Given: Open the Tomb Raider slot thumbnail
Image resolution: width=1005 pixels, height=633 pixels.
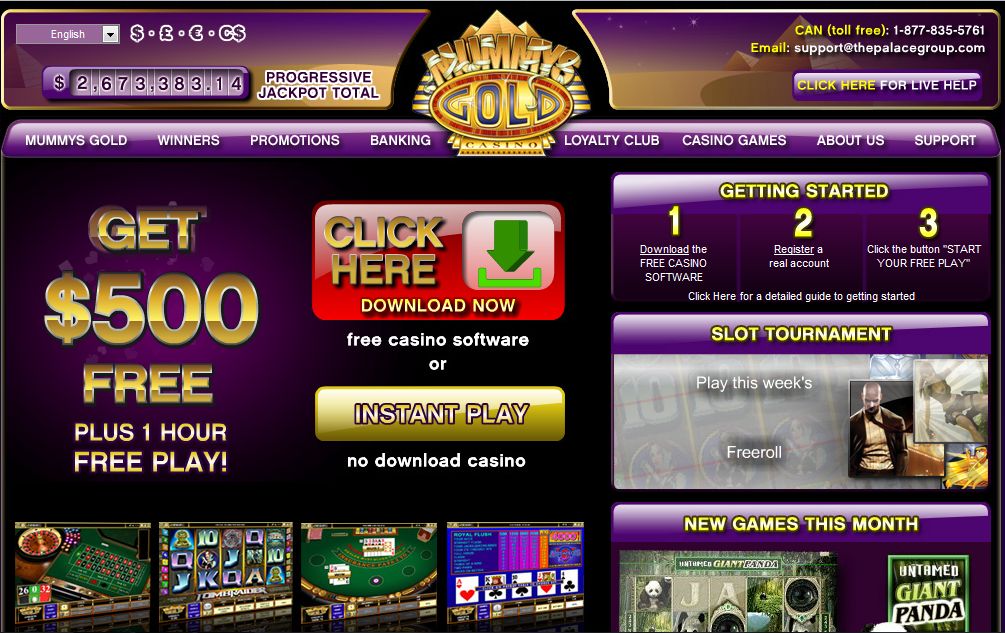Looking at the screenshot, I should (x=226, y=573).
